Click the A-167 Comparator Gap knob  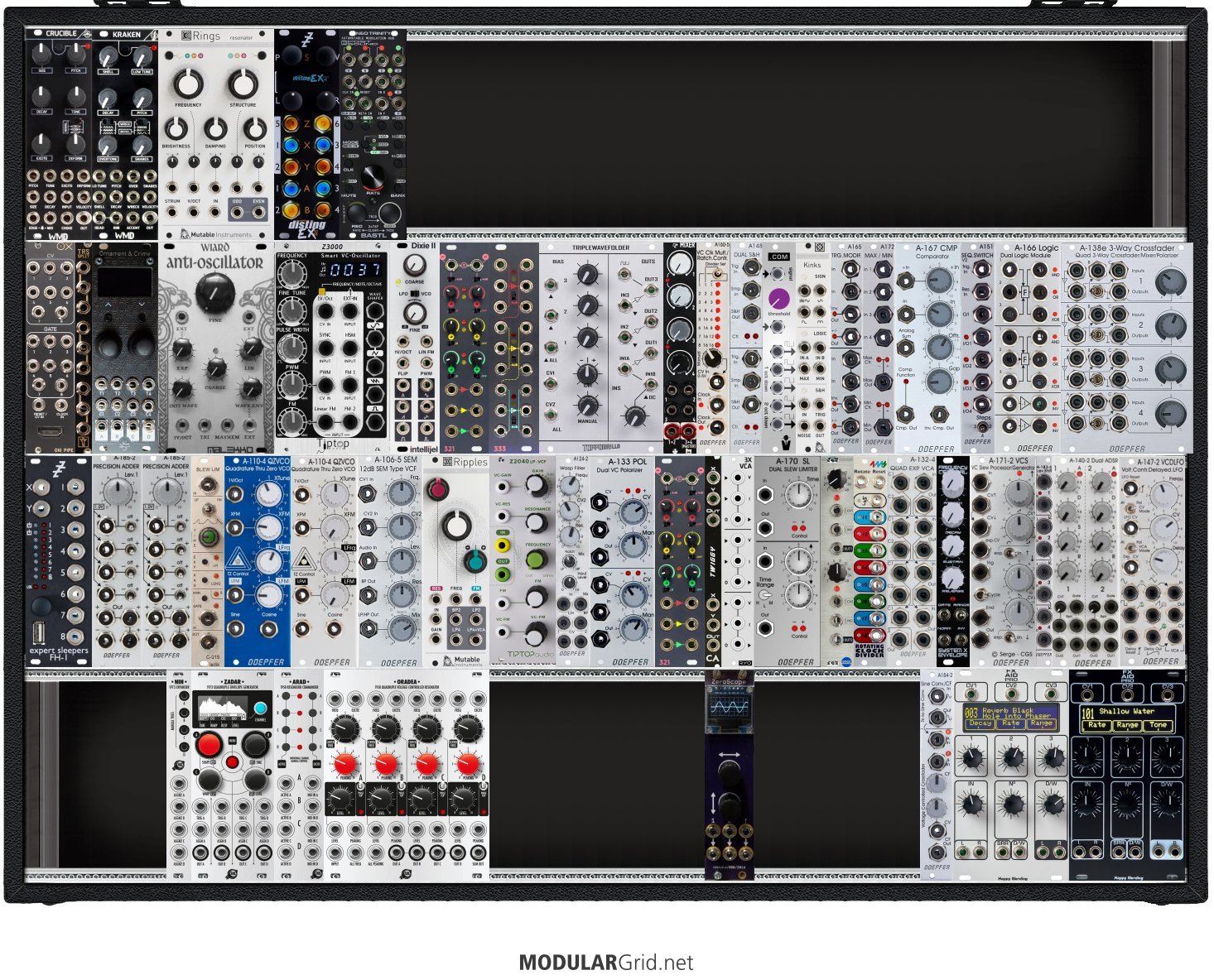[x=939, y=381]
